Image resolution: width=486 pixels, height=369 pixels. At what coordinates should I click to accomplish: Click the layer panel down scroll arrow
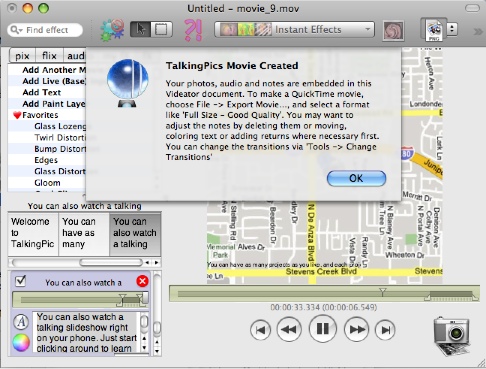click(x=157, y=351)
